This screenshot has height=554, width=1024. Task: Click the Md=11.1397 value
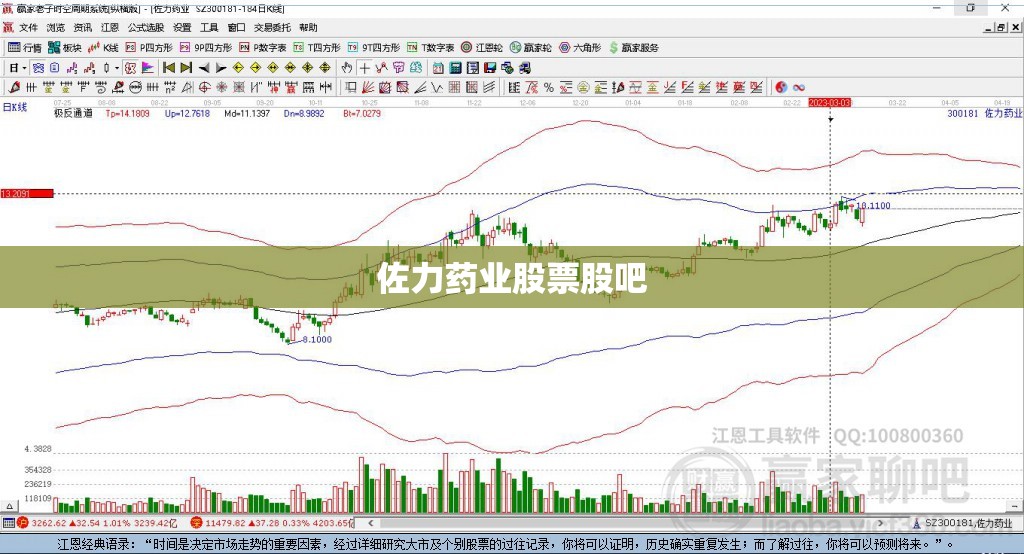[x=247, y=113]
